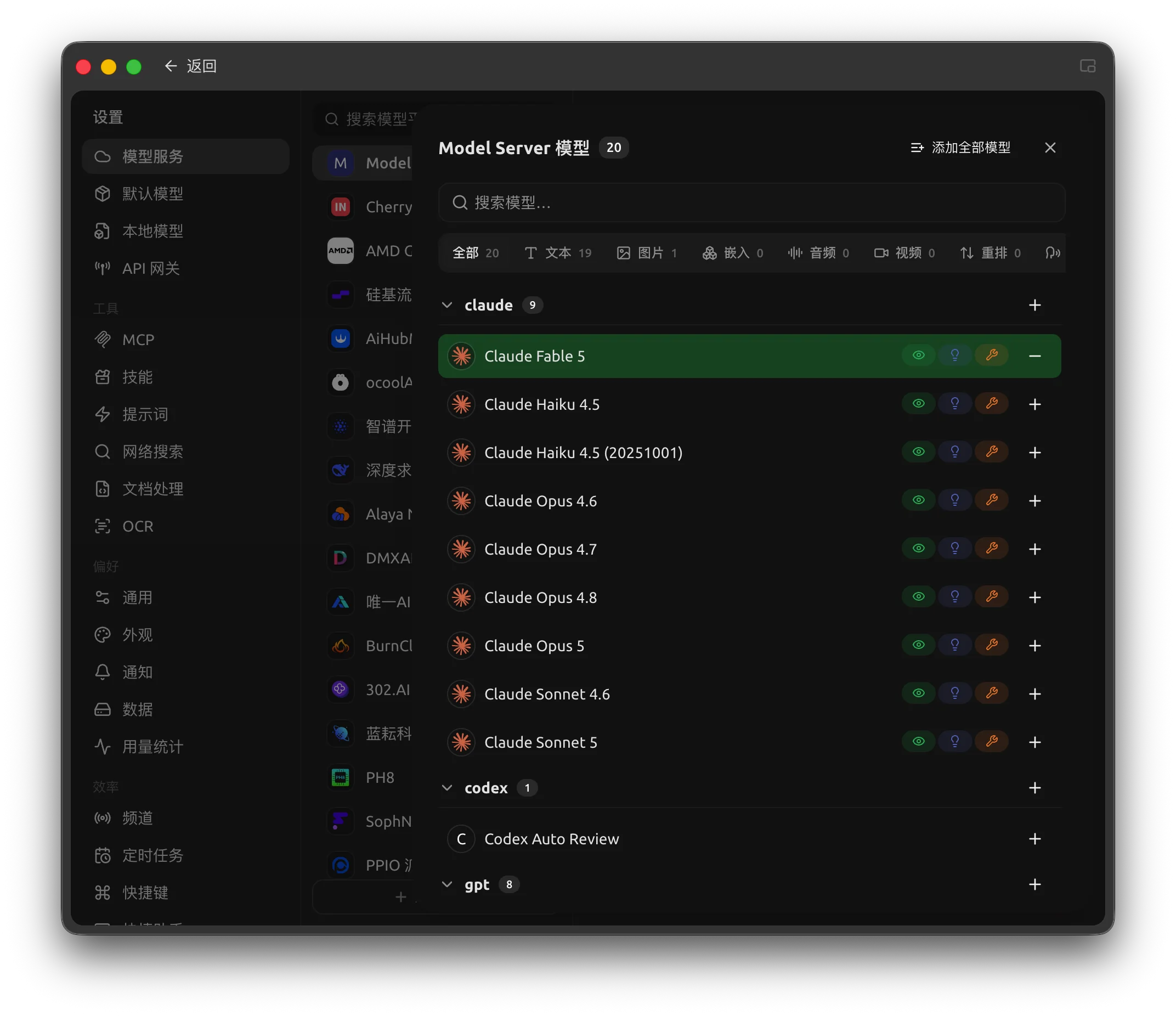Click the reasoning bulb icon on Claude Opus 4.8
Image resolution: width=1176 pixels, height=1016 pixels.
point(954,596)
